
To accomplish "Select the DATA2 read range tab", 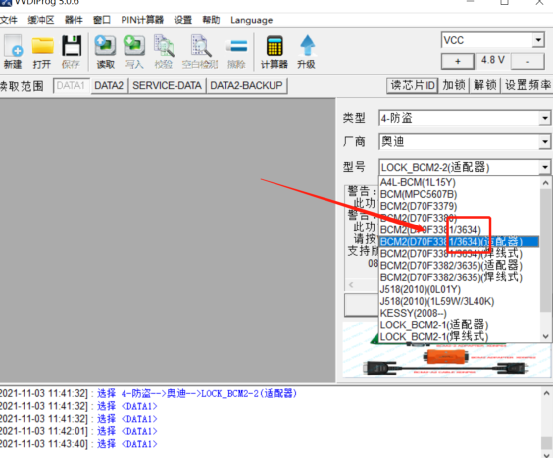I will coord(109,86).
